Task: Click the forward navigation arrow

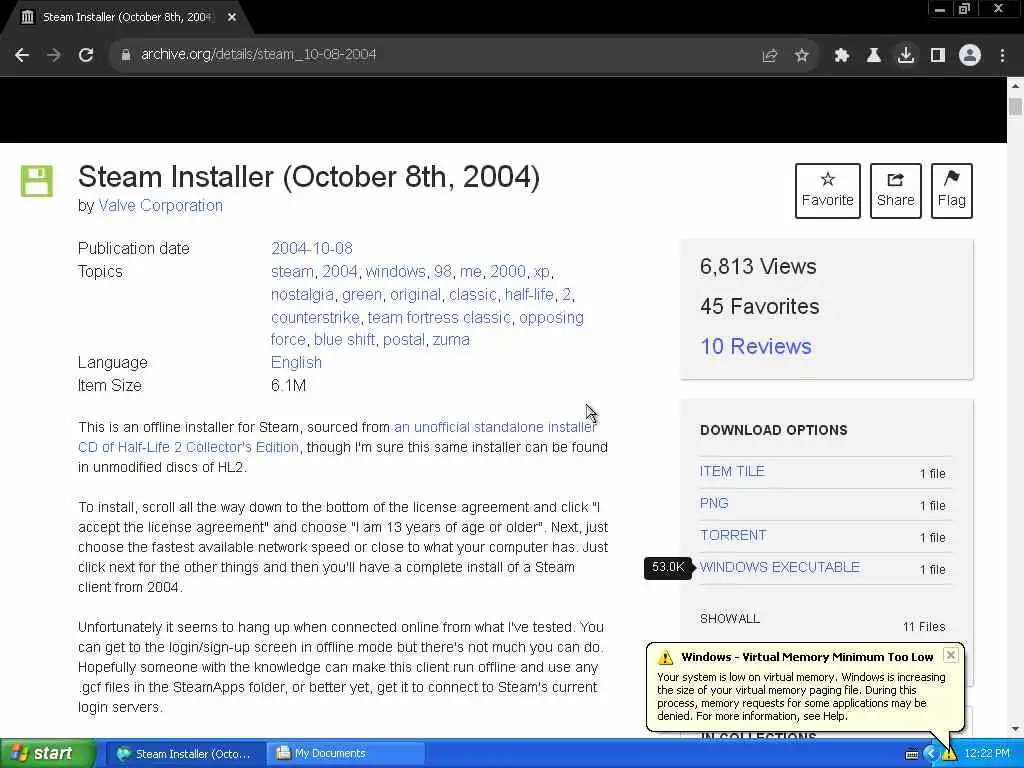Action: 54,55
